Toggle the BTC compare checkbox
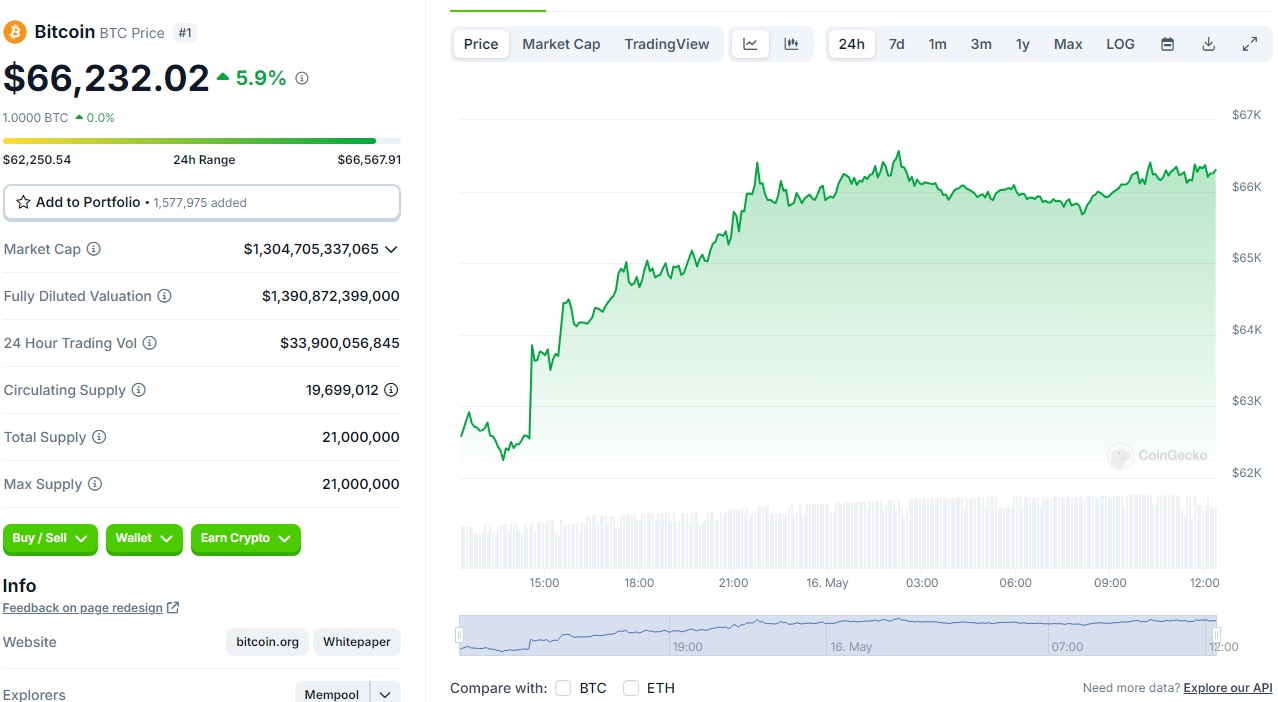The image size is (1278, 702). pyautogui.click(x=563, y=688)
